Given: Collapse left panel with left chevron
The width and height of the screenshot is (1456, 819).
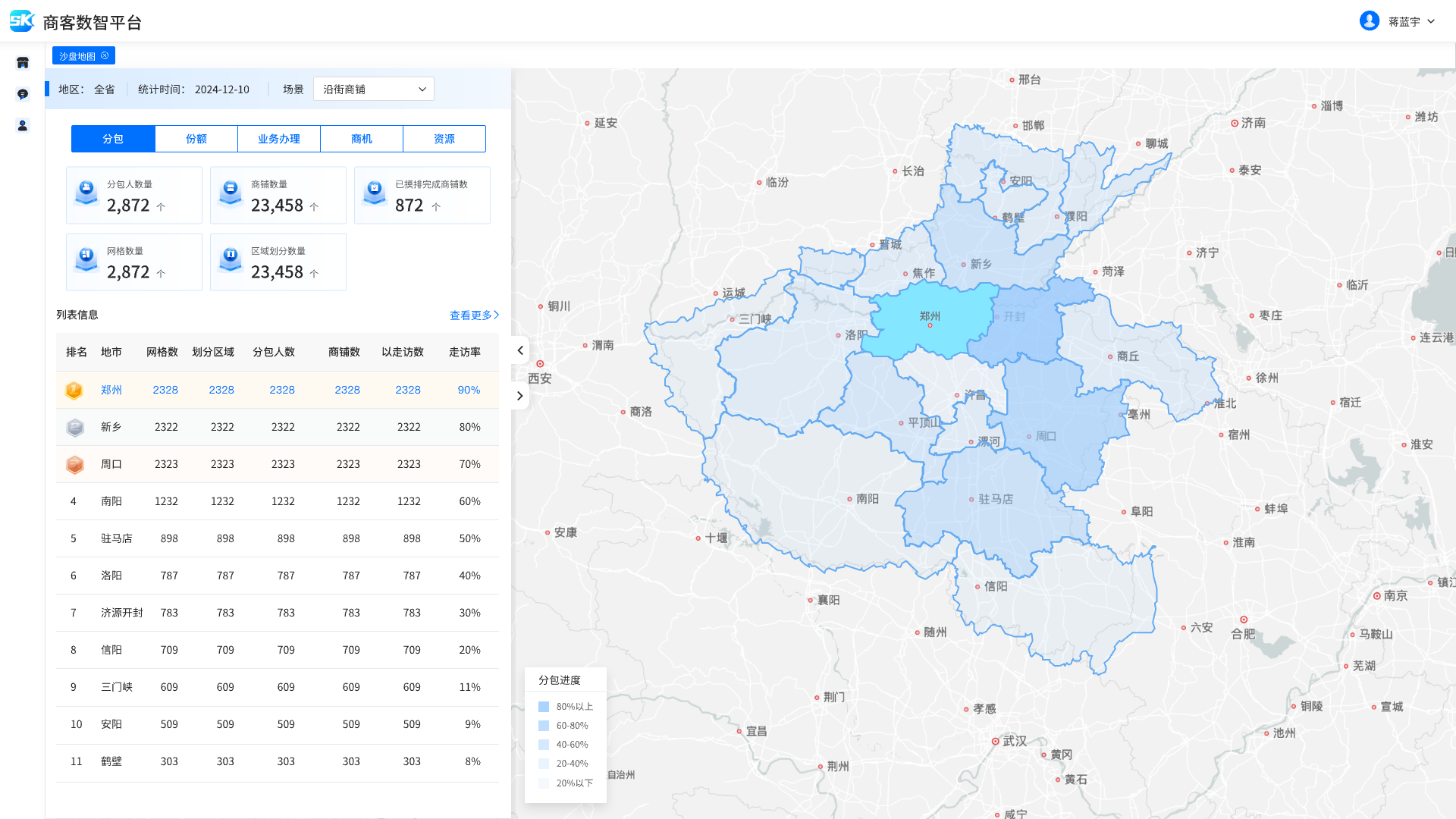Looking at the screenshot, I should (520, 350).
